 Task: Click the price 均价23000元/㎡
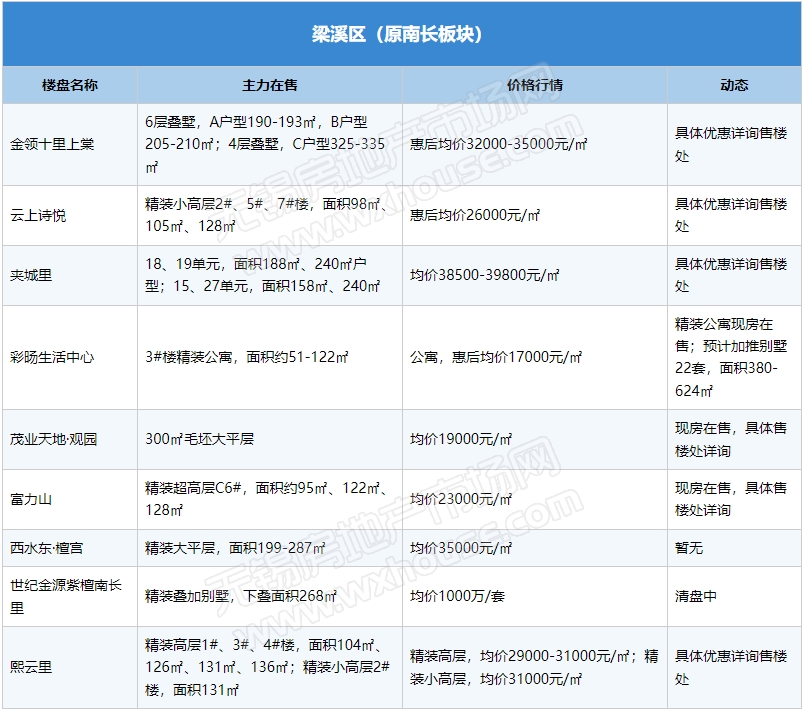pos(461,499)
